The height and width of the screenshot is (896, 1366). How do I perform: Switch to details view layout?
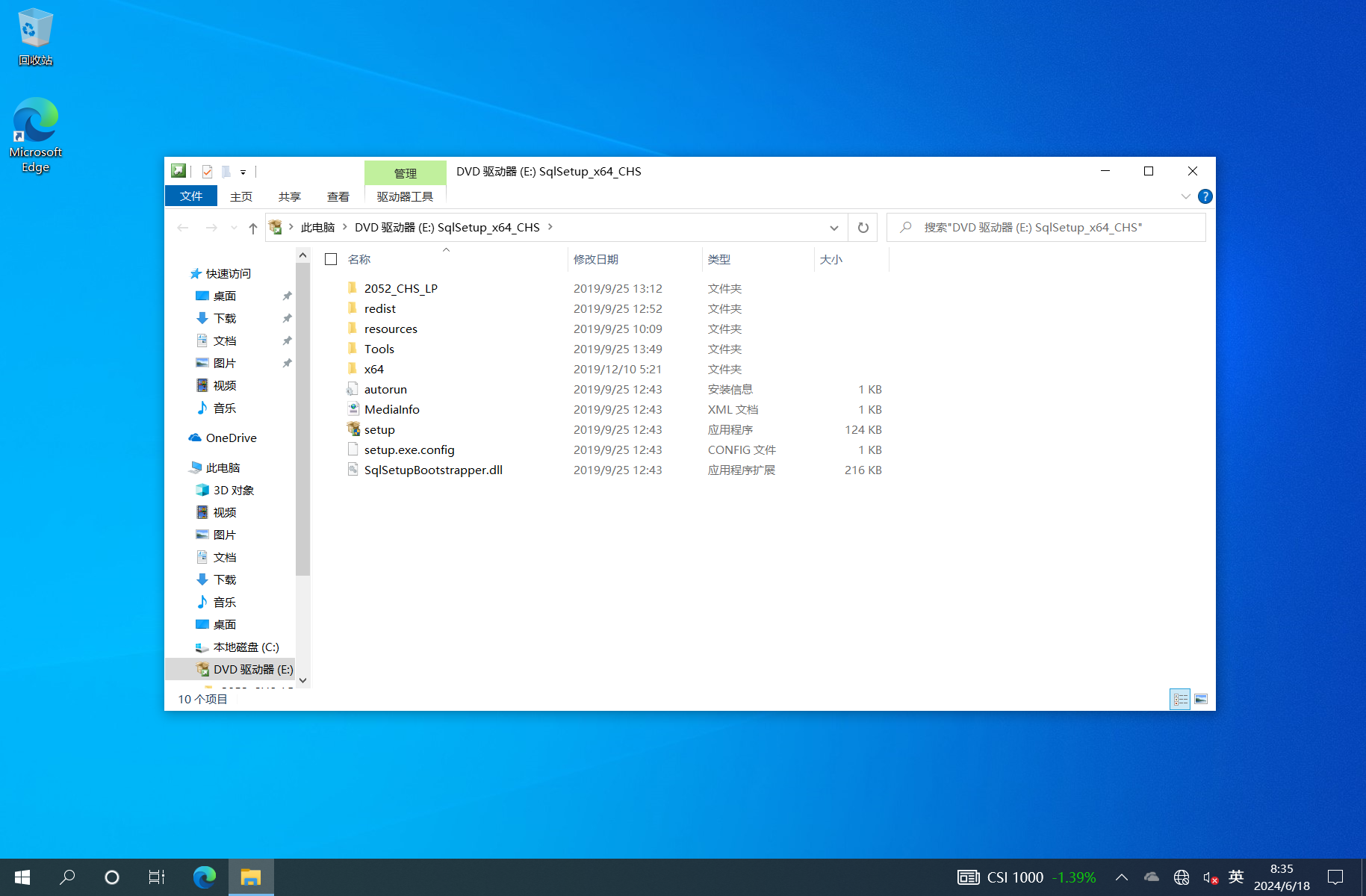pos(1180,700)
